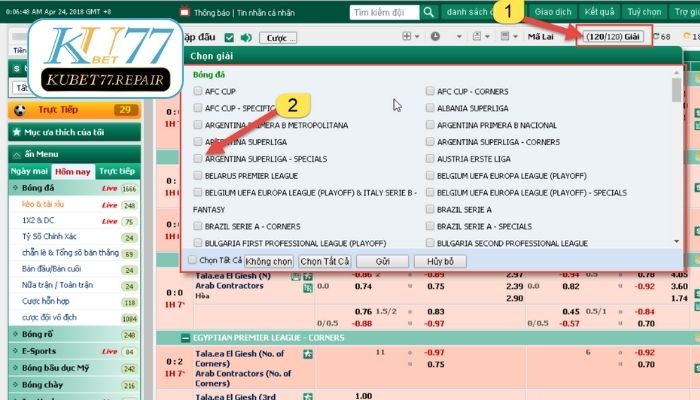Open Mục ưa thích của tôi favorites
Viewport: 700px width, 400px height.
click(x=74, y=132)
